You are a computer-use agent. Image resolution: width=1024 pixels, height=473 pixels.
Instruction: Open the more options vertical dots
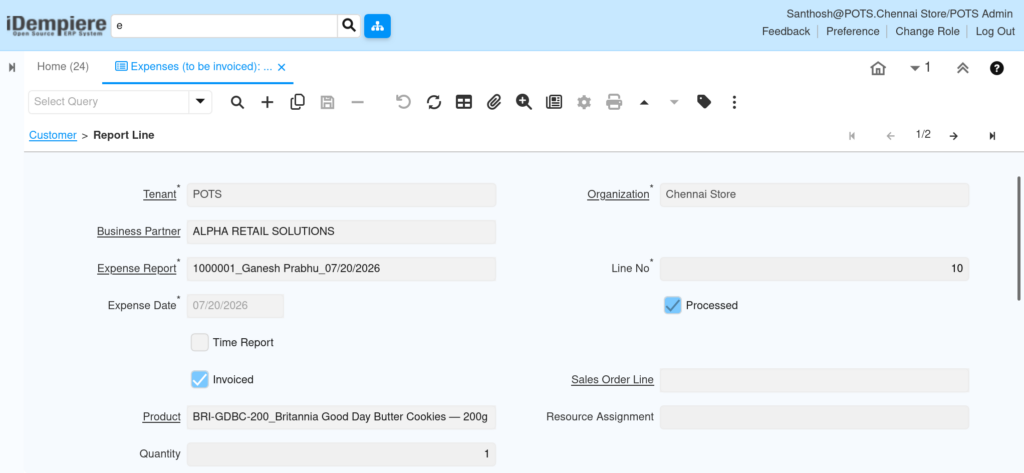(734, 102)
